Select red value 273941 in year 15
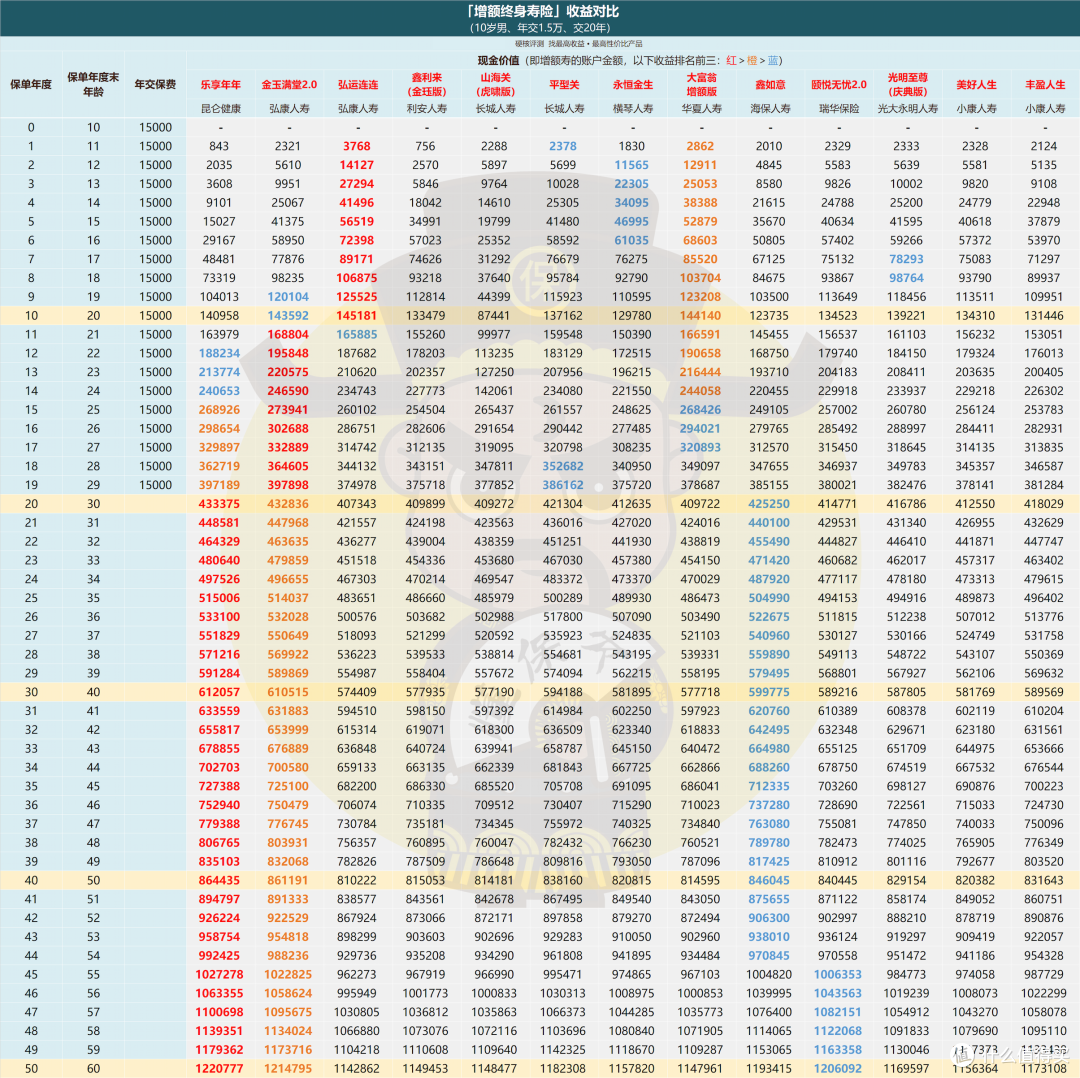This screenshot has height=1078, width=1080. click(288, 410)
